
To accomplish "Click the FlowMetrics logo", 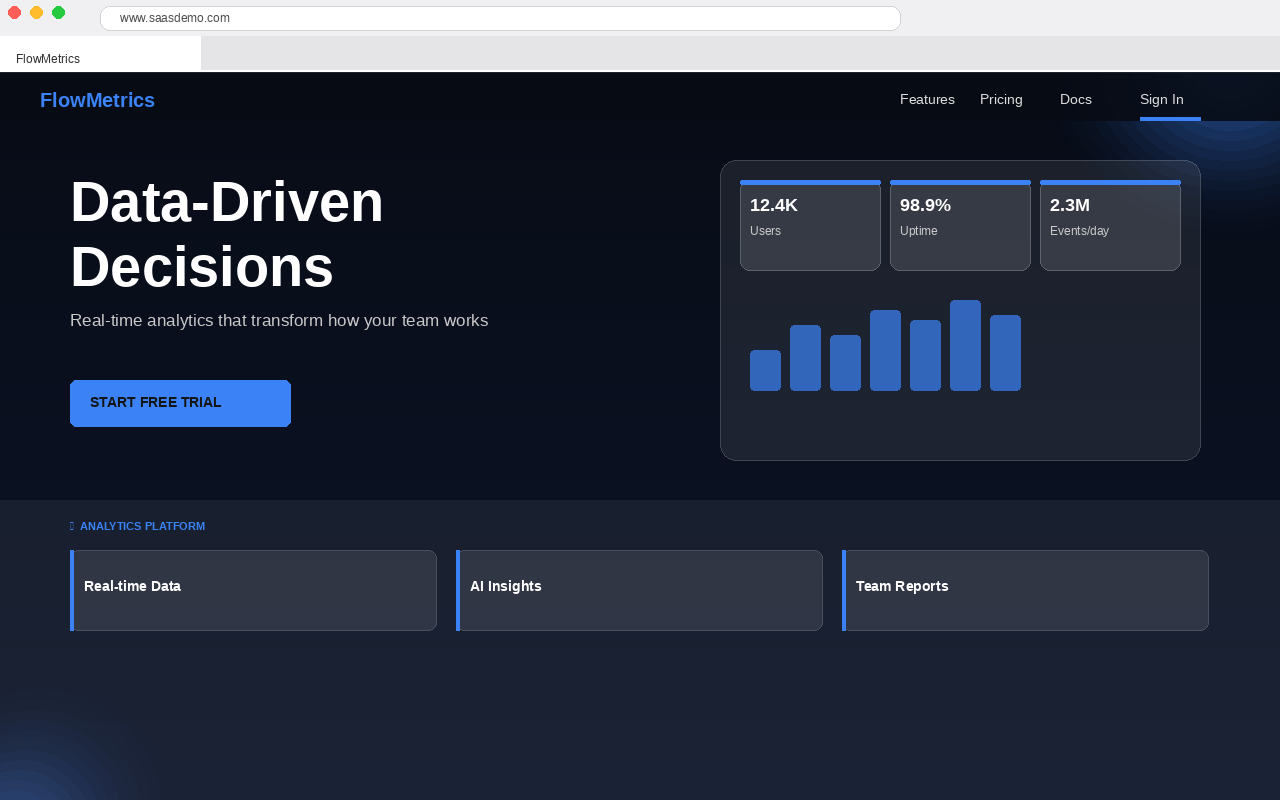I will point(97,100).
